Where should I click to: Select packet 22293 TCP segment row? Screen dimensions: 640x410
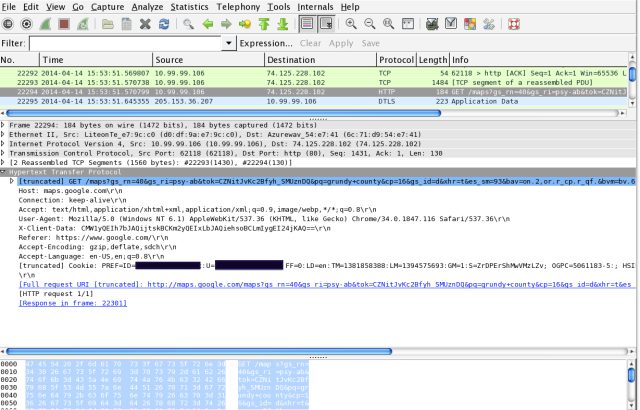click(313, 83)
